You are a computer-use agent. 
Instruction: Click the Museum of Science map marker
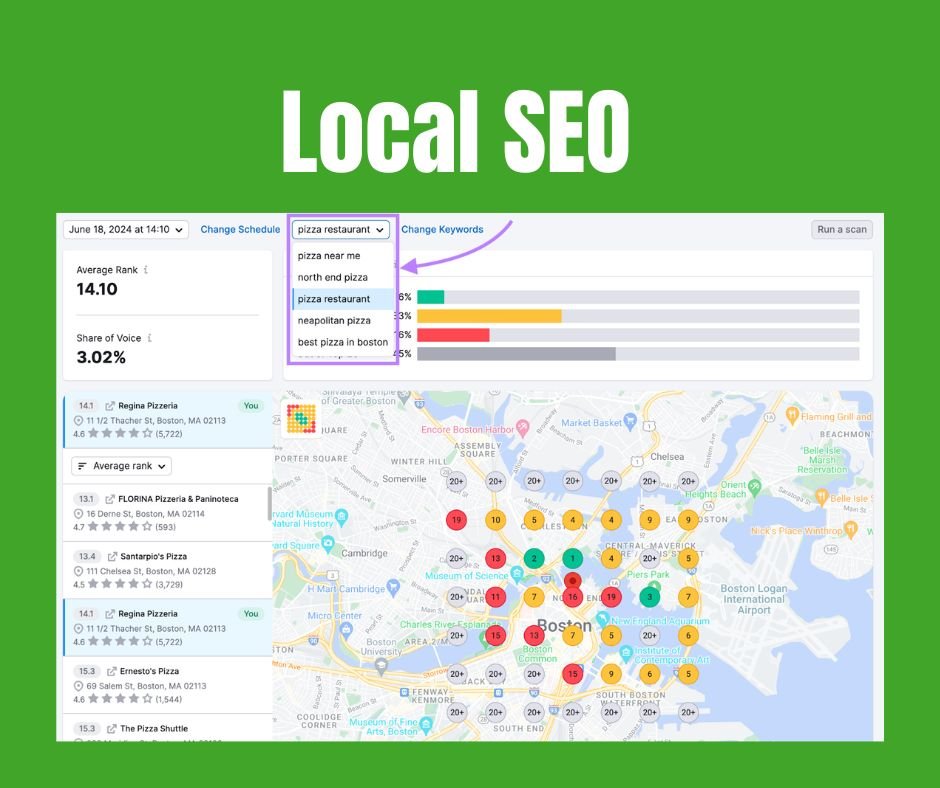(x=516, y=573)
